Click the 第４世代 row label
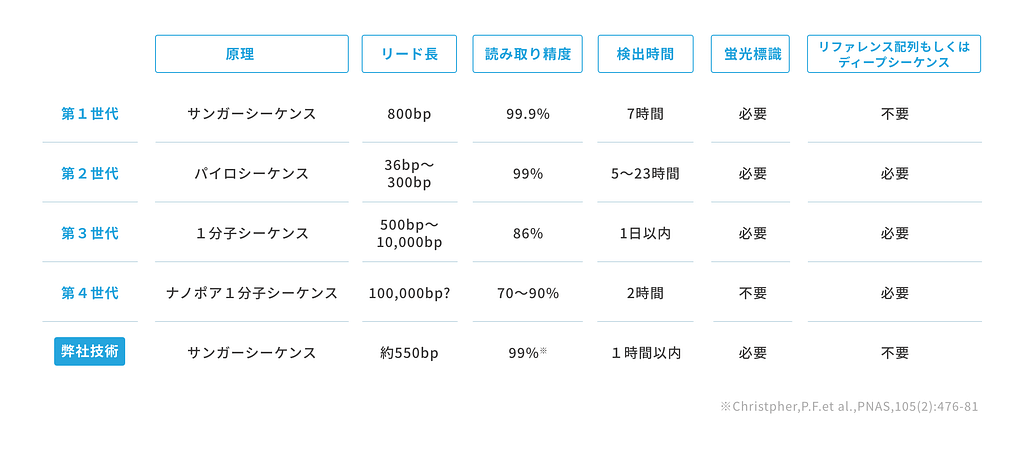The height and width of the screenshot is (449, 1024). [90, 293]
